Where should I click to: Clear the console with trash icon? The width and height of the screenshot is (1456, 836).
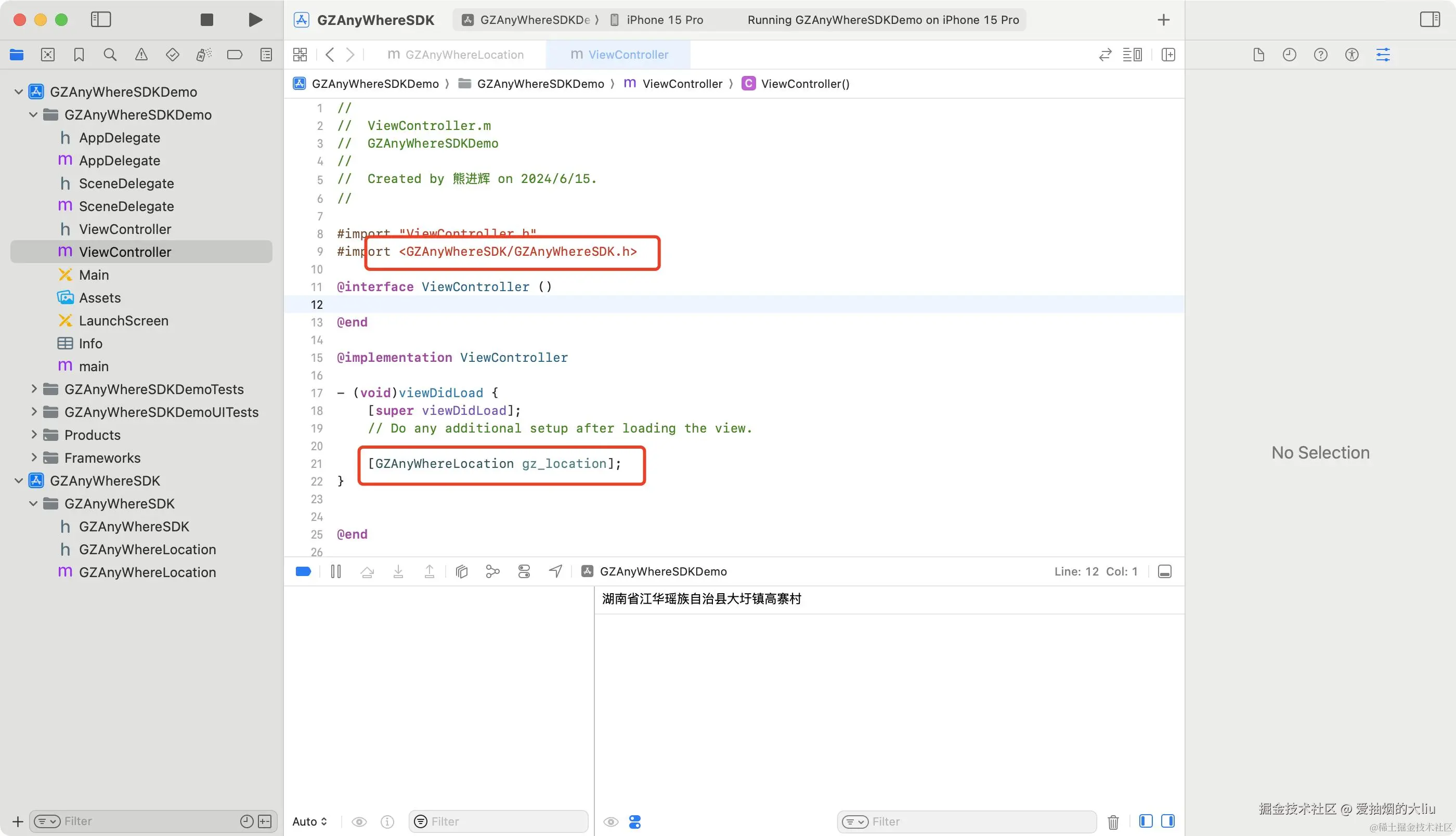pos(1113,821)
